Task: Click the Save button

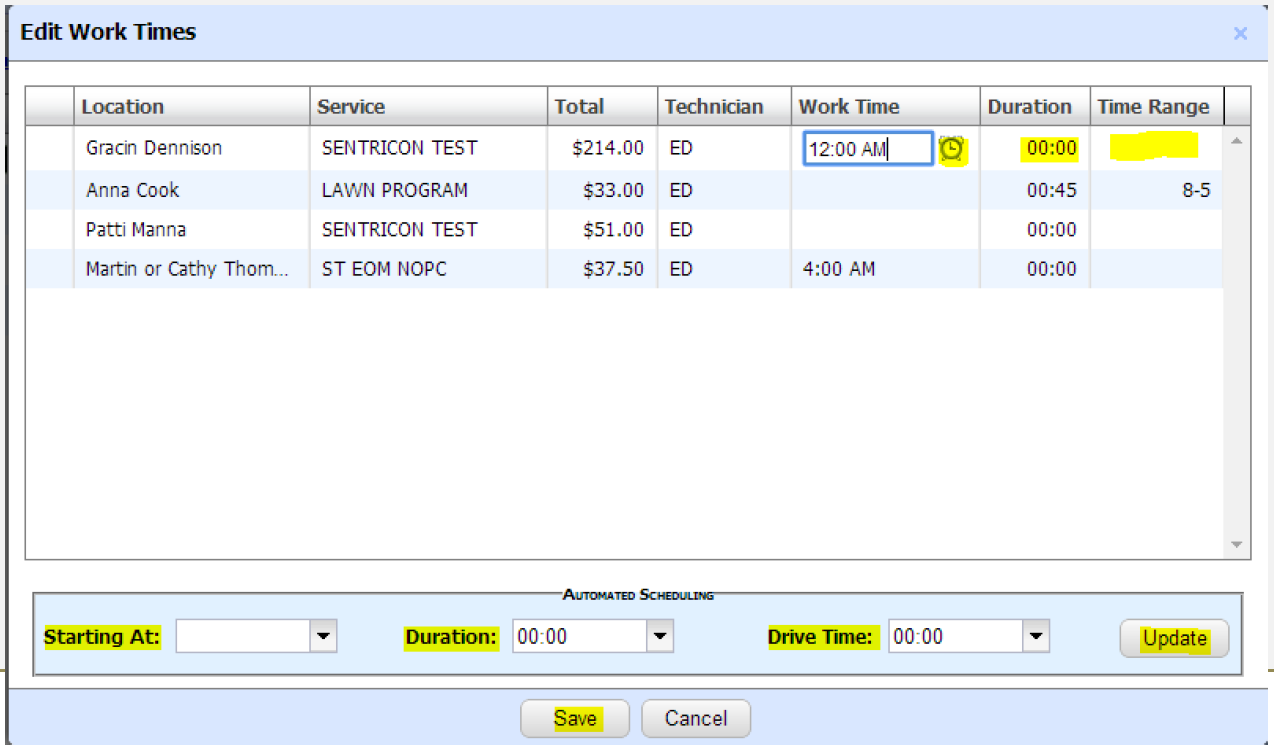Action: coord(575,718)
